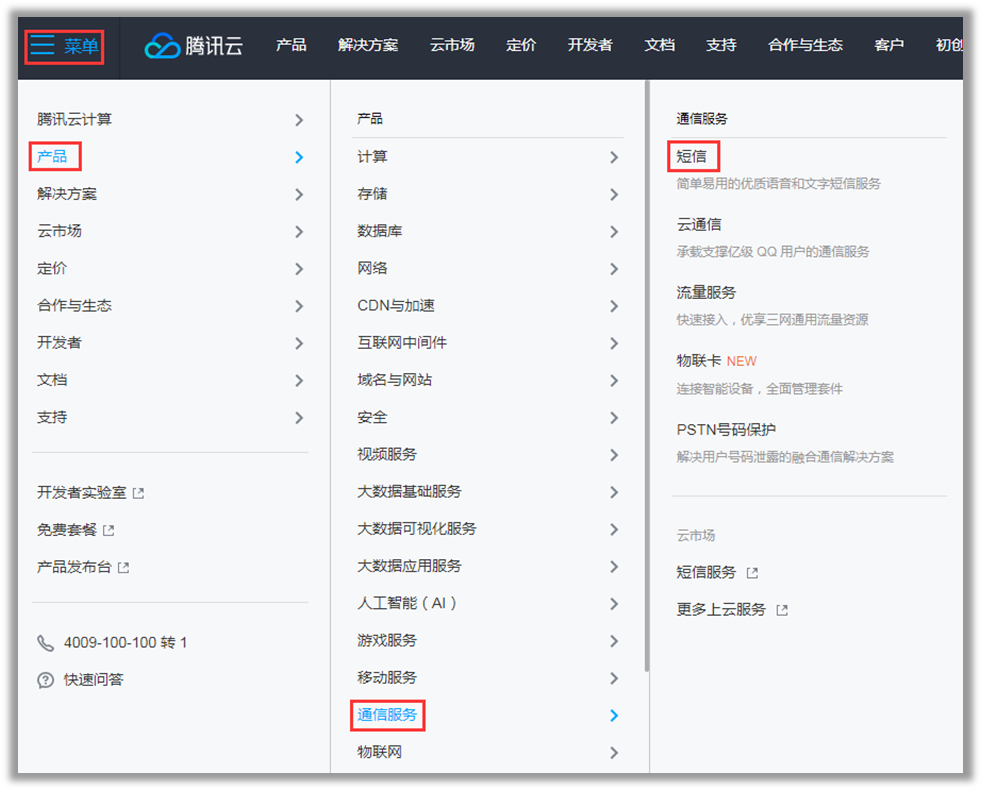The height and width of the screenshot is (790, 983).
Task: Click the hamburger 菜单 icon
Action: coord(42,45)
